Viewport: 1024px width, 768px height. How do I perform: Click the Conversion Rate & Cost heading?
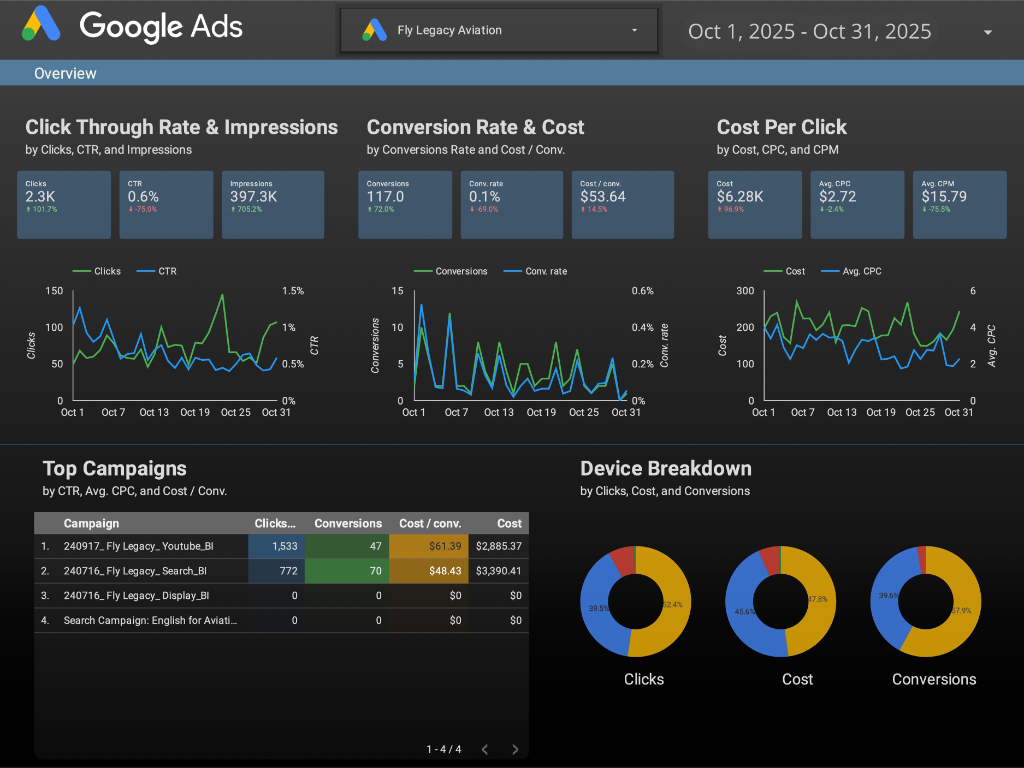coord(475,127)
